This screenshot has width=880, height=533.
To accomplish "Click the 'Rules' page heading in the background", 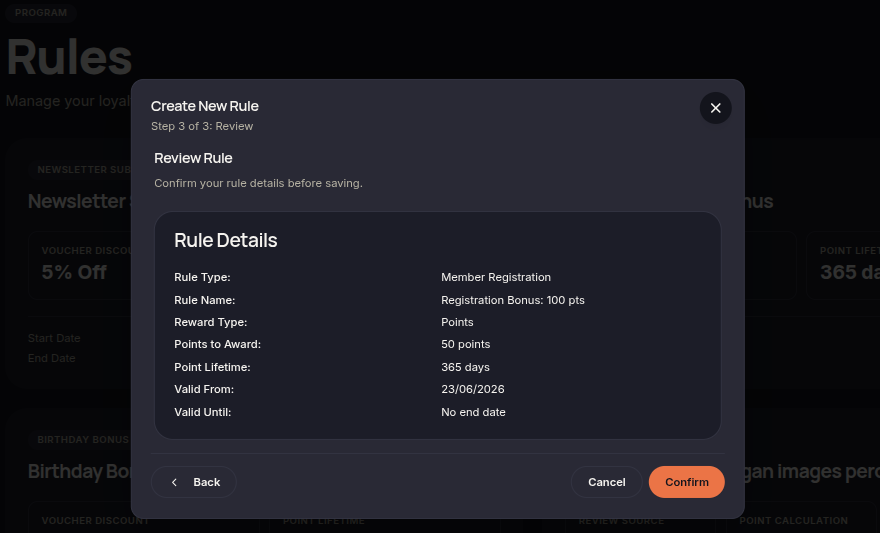I will tap(69, 57).
